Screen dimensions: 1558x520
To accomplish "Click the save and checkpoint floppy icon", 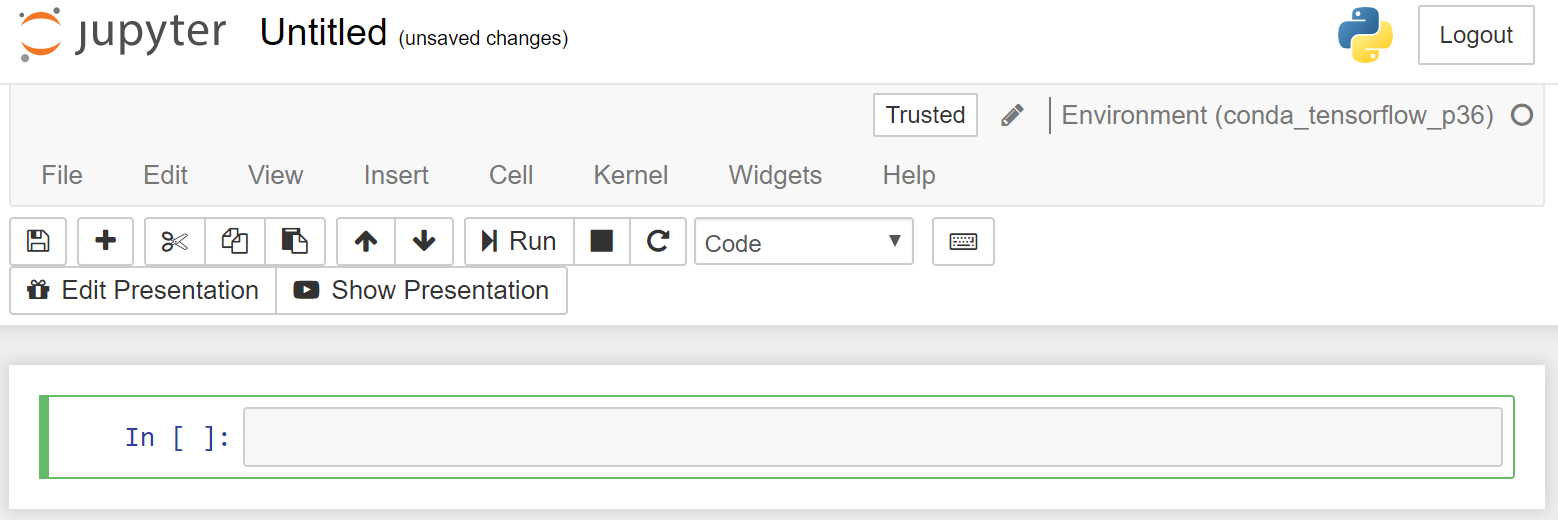I will [38, 241].
